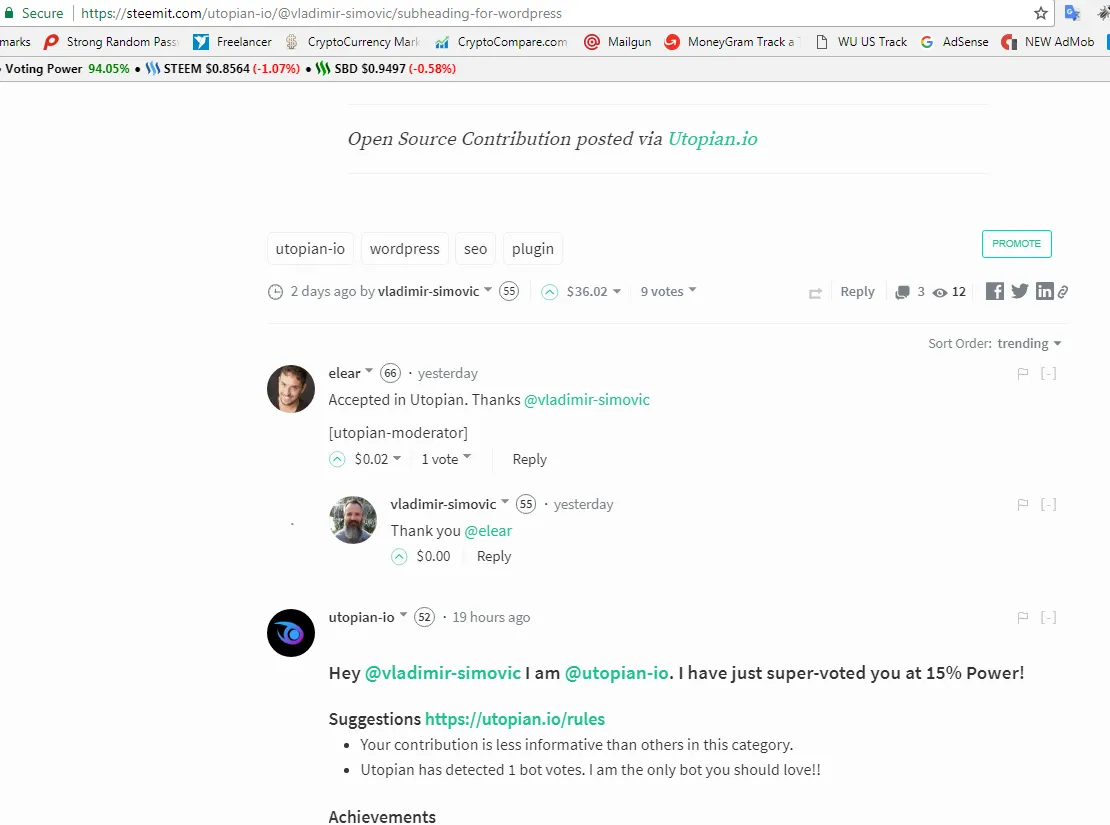Flag the utopian-io comment
This screenshot has width=1110, height=825.
click(1022, 618)
